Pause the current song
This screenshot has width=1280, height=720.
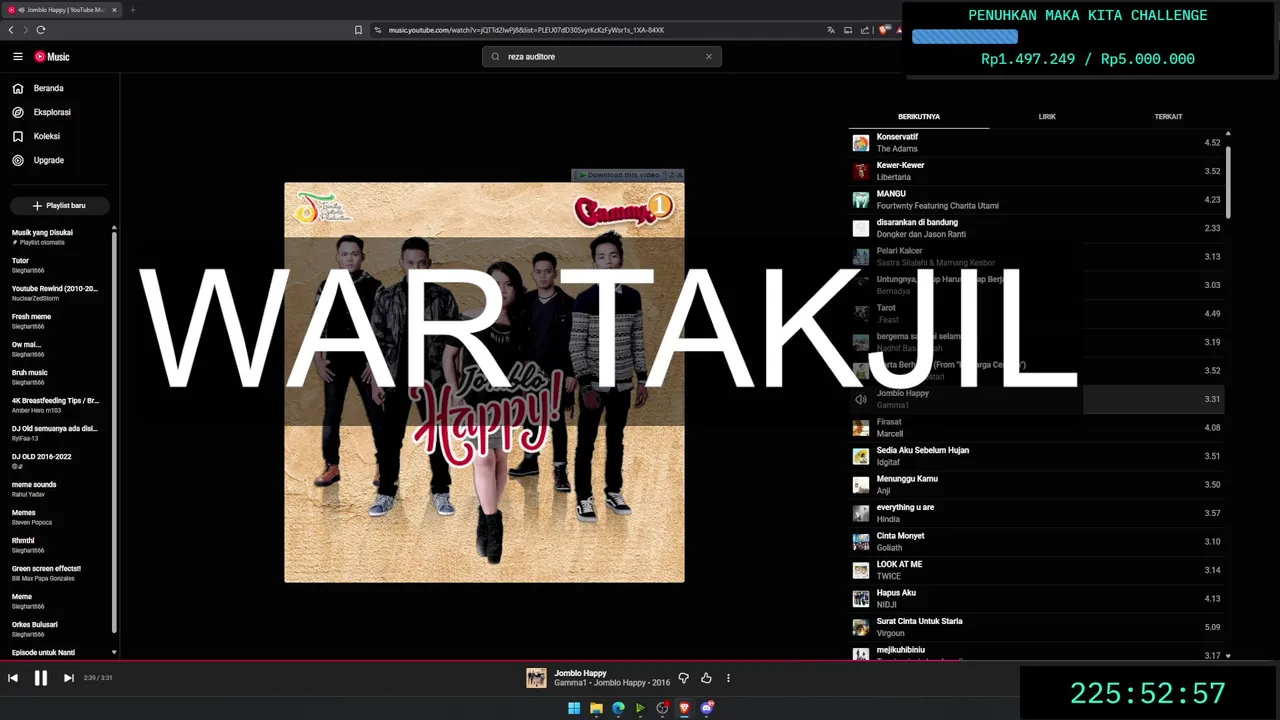pos(41,678)
